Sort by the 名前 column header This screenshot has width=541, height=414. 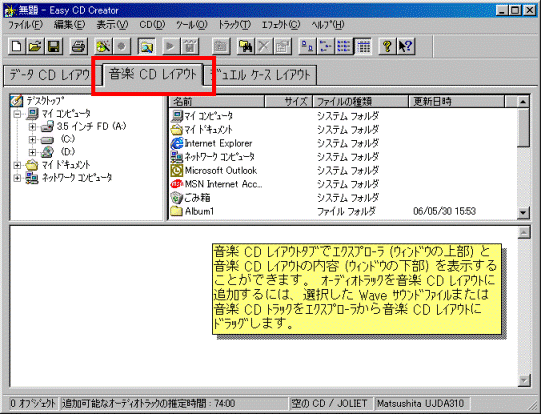pyautogui.click(x=217, y=102)
